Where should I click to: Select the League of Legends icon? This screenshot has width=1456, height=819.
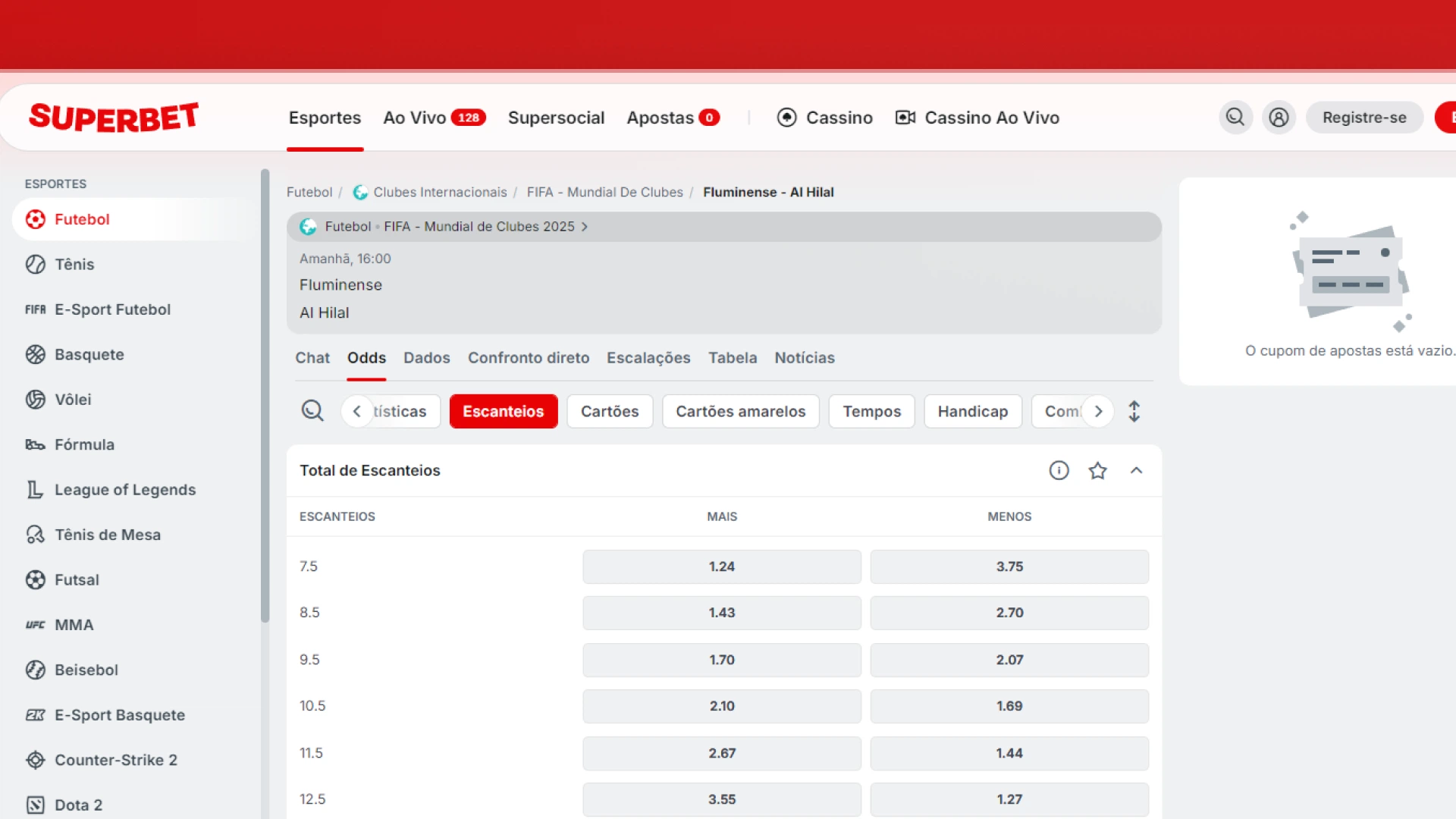(36, 490)
